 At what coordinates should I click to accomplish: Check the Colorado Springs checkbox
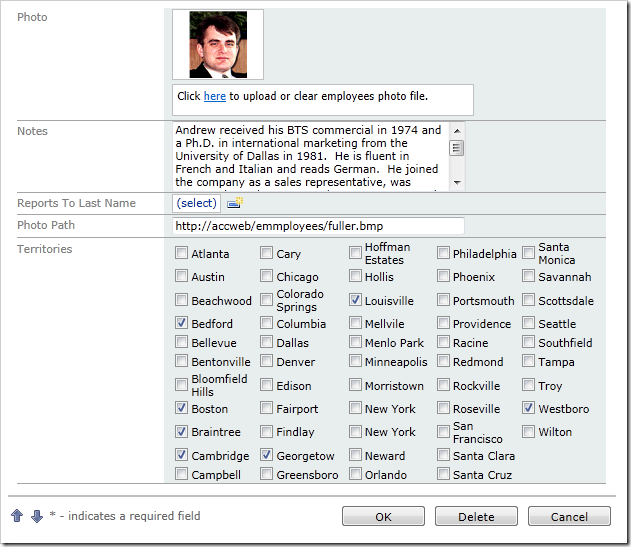click(266, 299)
